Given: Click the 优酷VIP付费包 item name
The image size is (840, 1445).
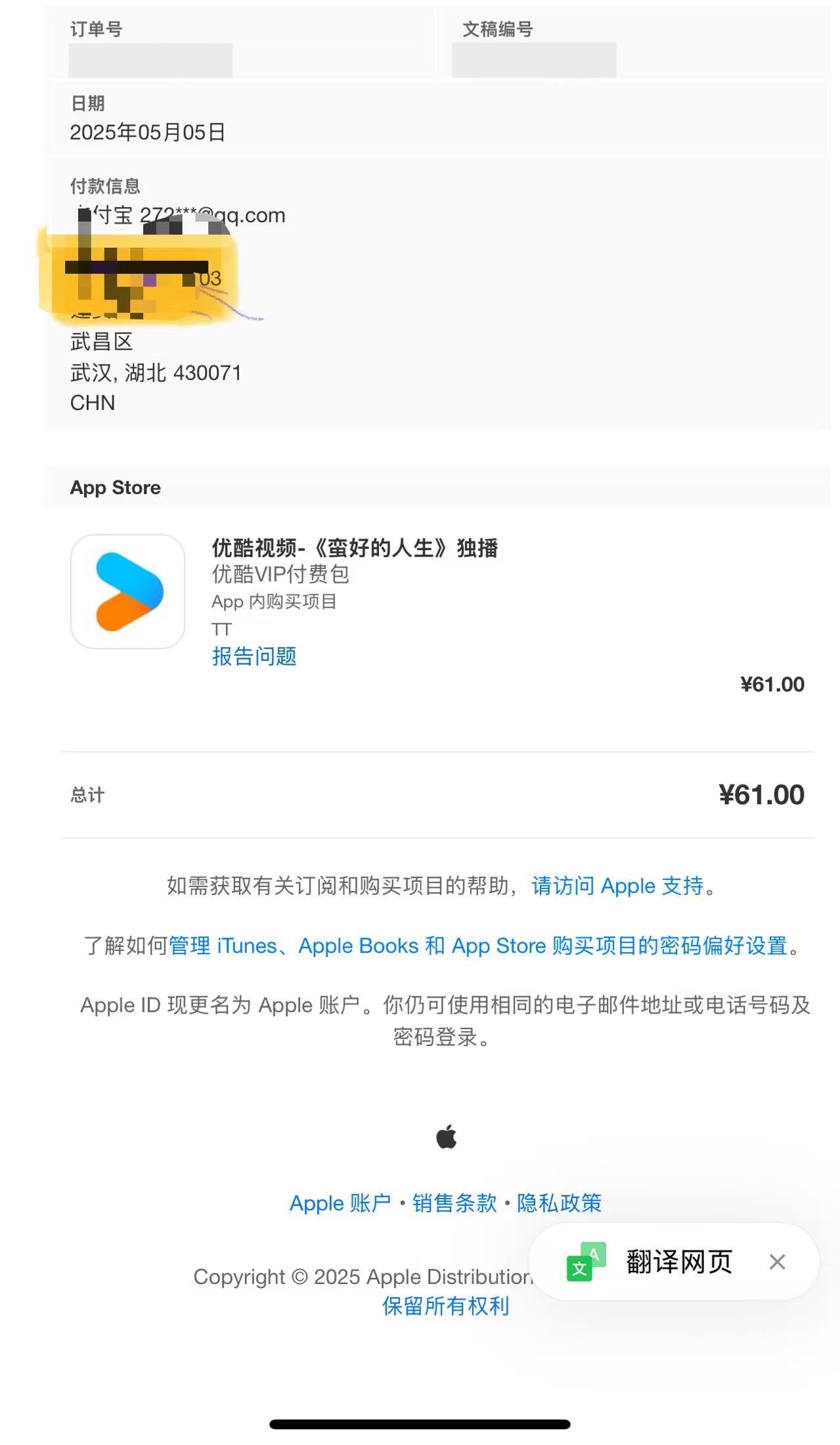Looking at the screenshot, I should 280,574.
